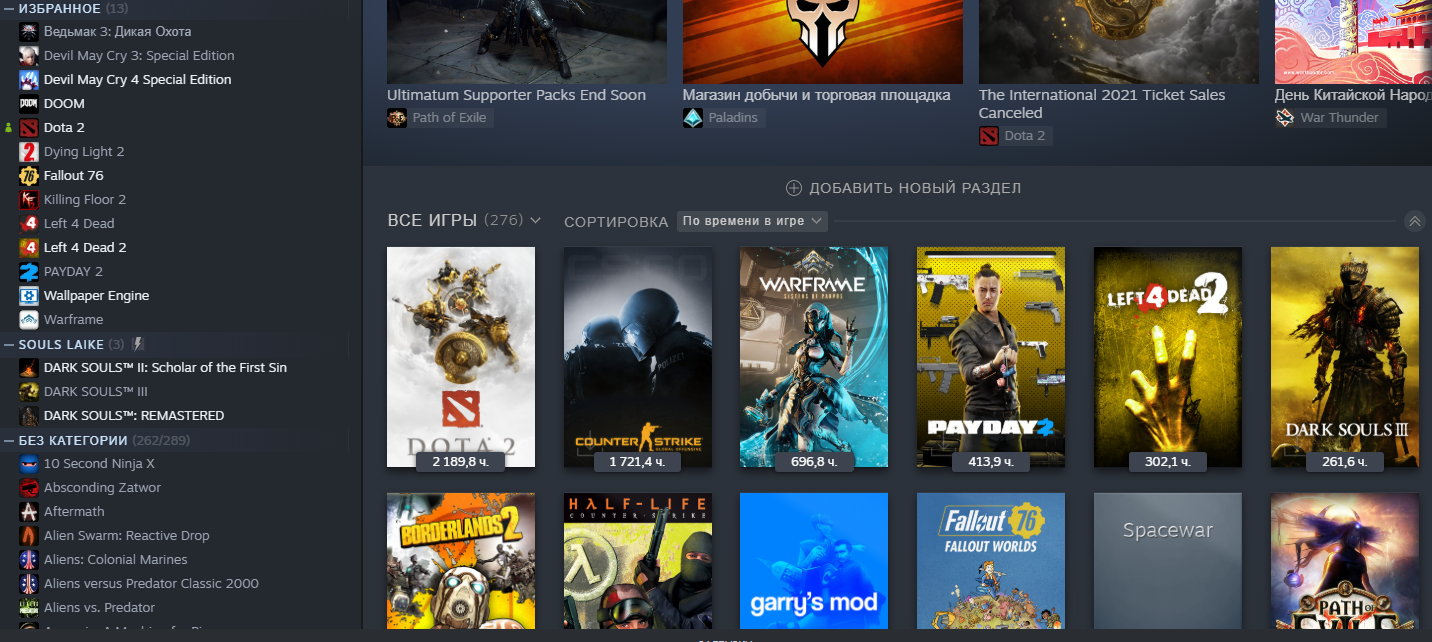
Task: Select Aliens versus Predator Classic 2000
Action: tap(151, 583)
